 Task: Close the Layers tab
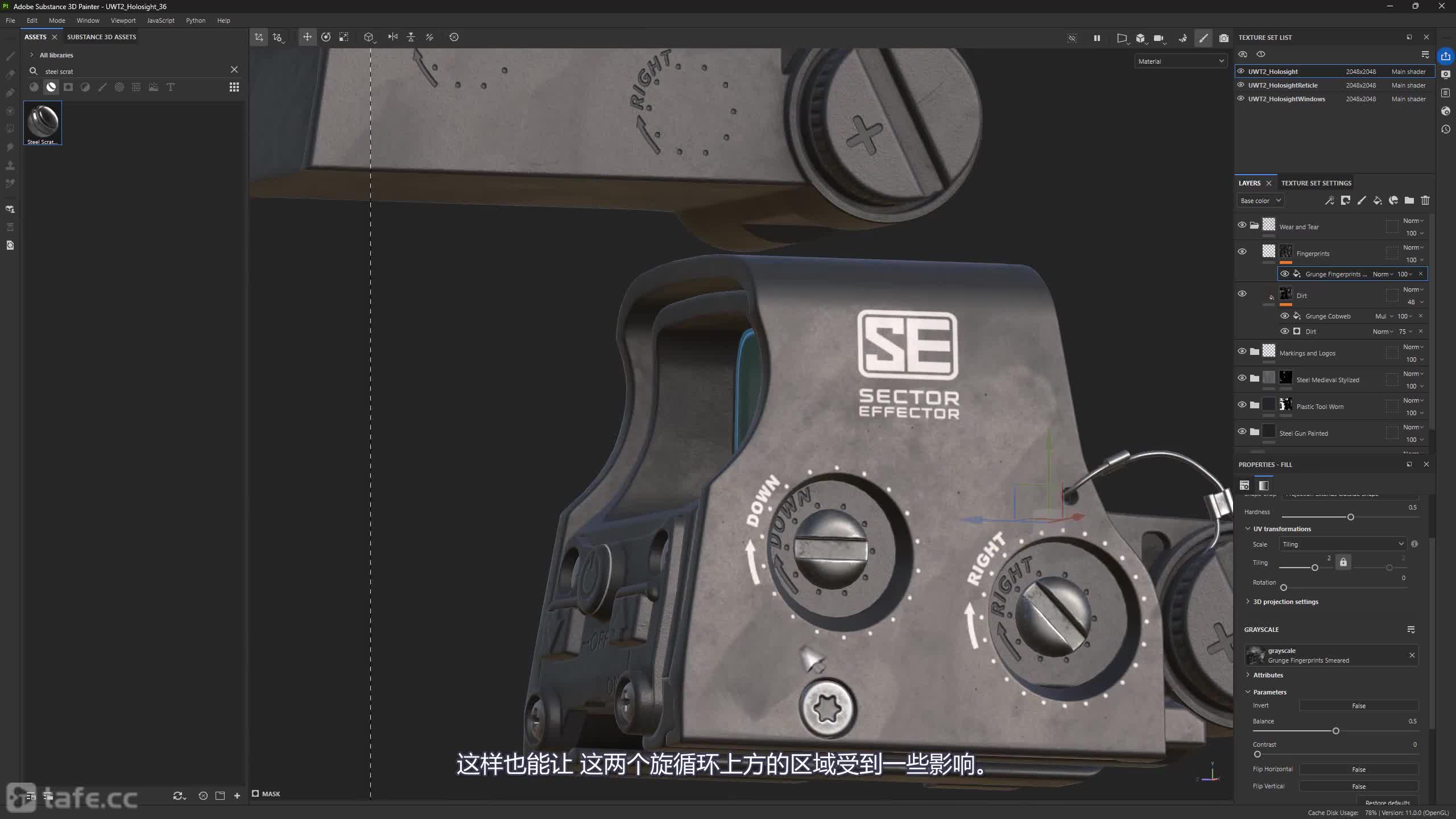pos(1269,183)
